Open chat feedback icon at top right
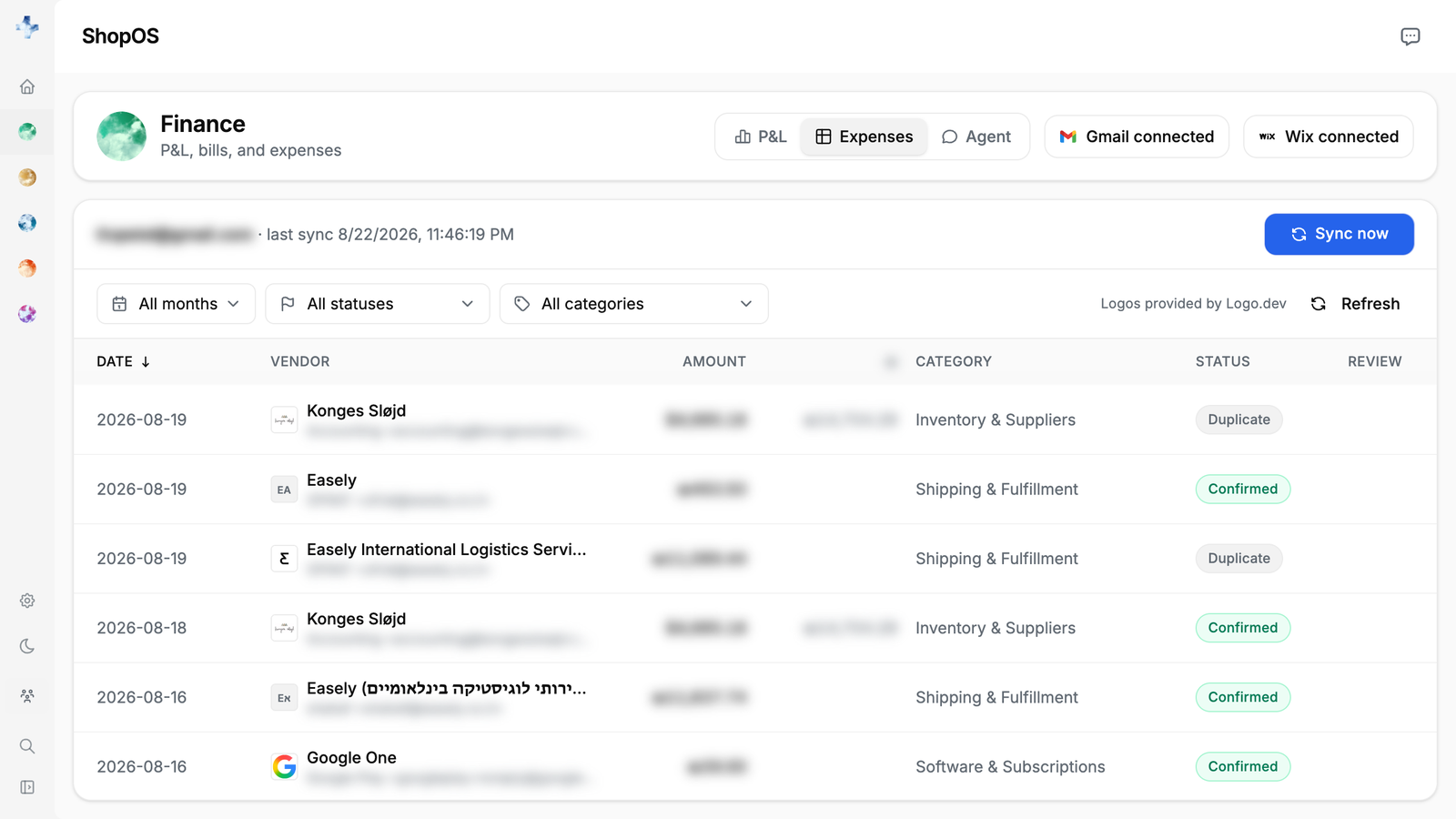 1410,36
